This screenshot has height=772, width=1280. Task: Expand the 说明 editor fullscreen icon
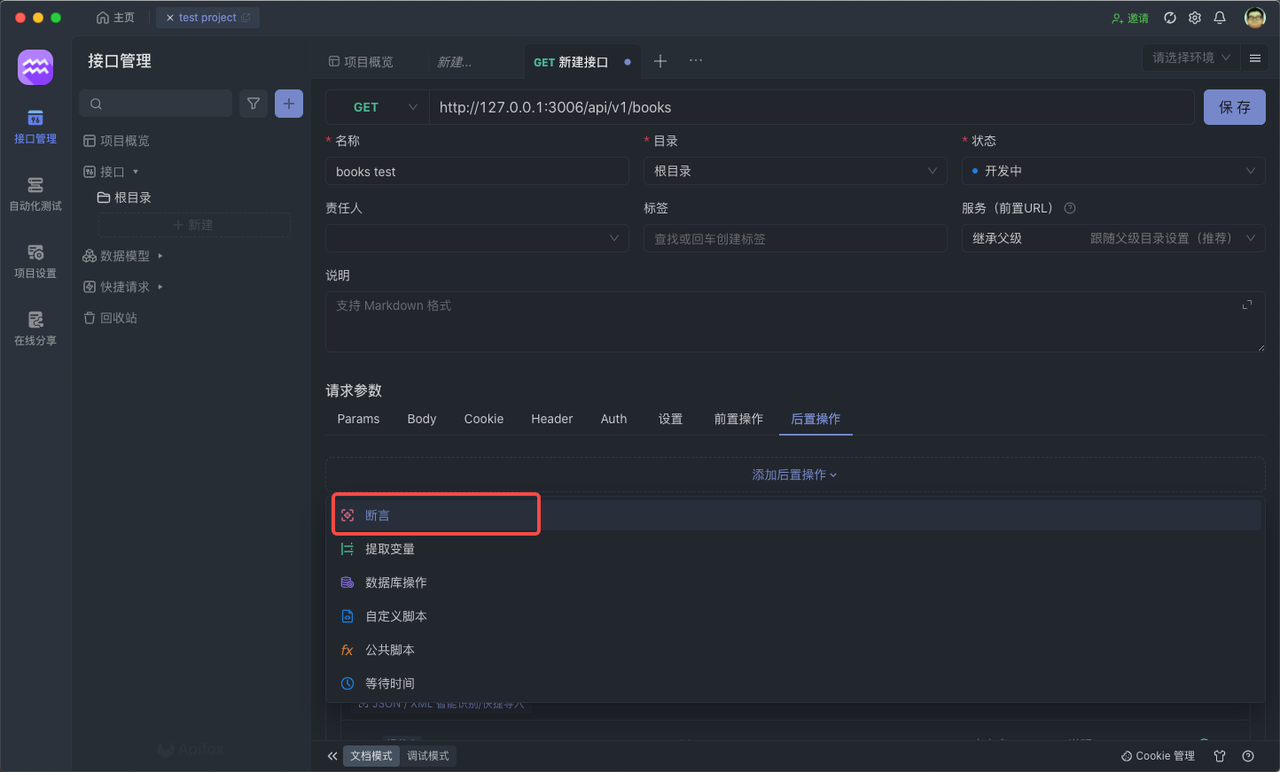tap(1247, 305)
